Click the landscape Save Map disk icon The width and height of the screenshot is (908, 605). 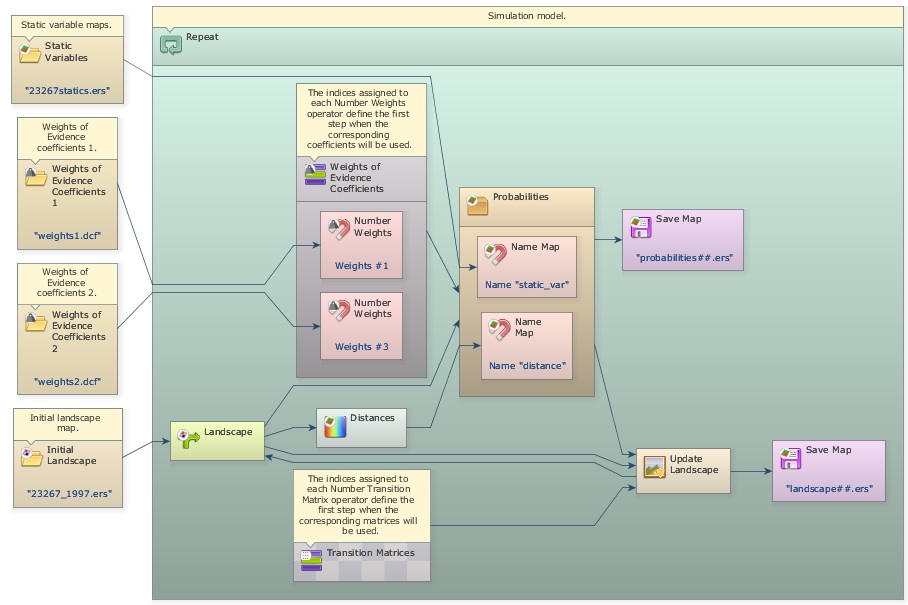tap(791, 458)
